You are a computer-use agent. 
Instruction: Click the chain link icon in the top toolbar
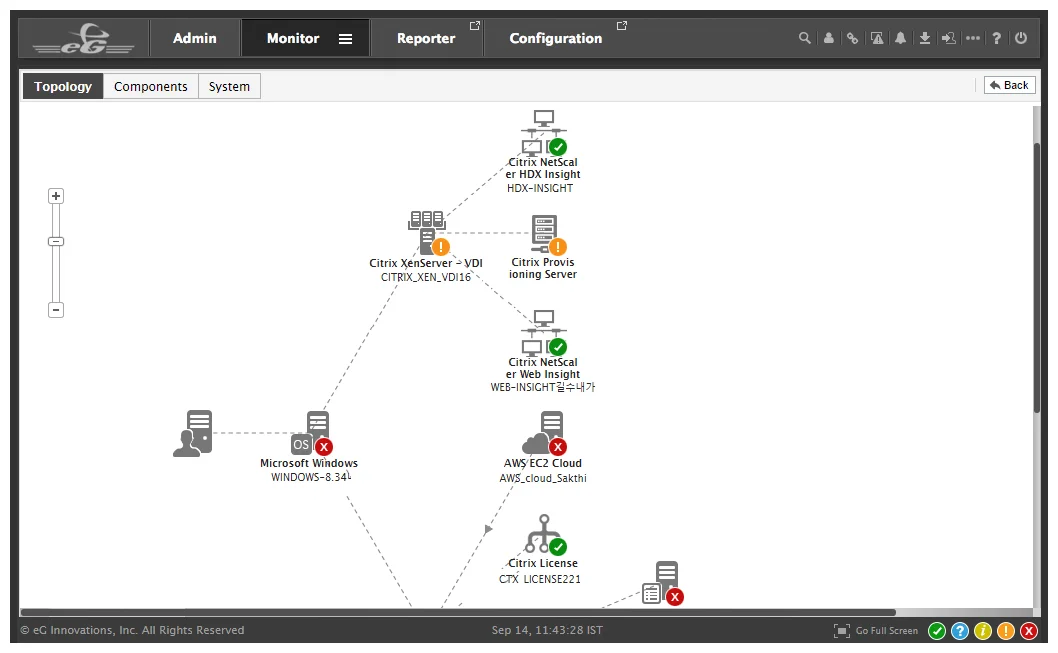click(853, 38)
